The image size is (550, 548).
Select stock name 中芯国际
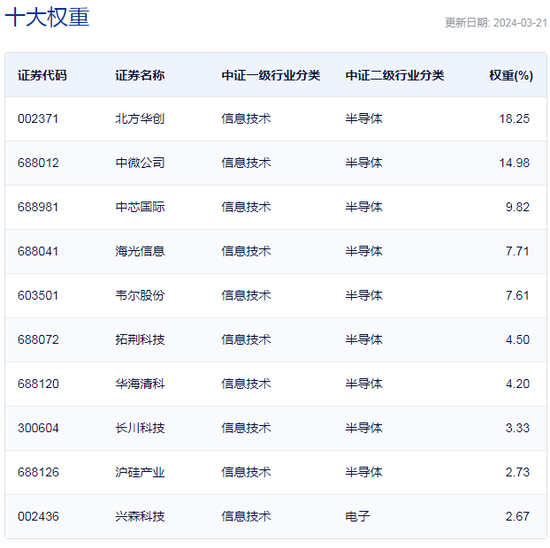point(140,207)
